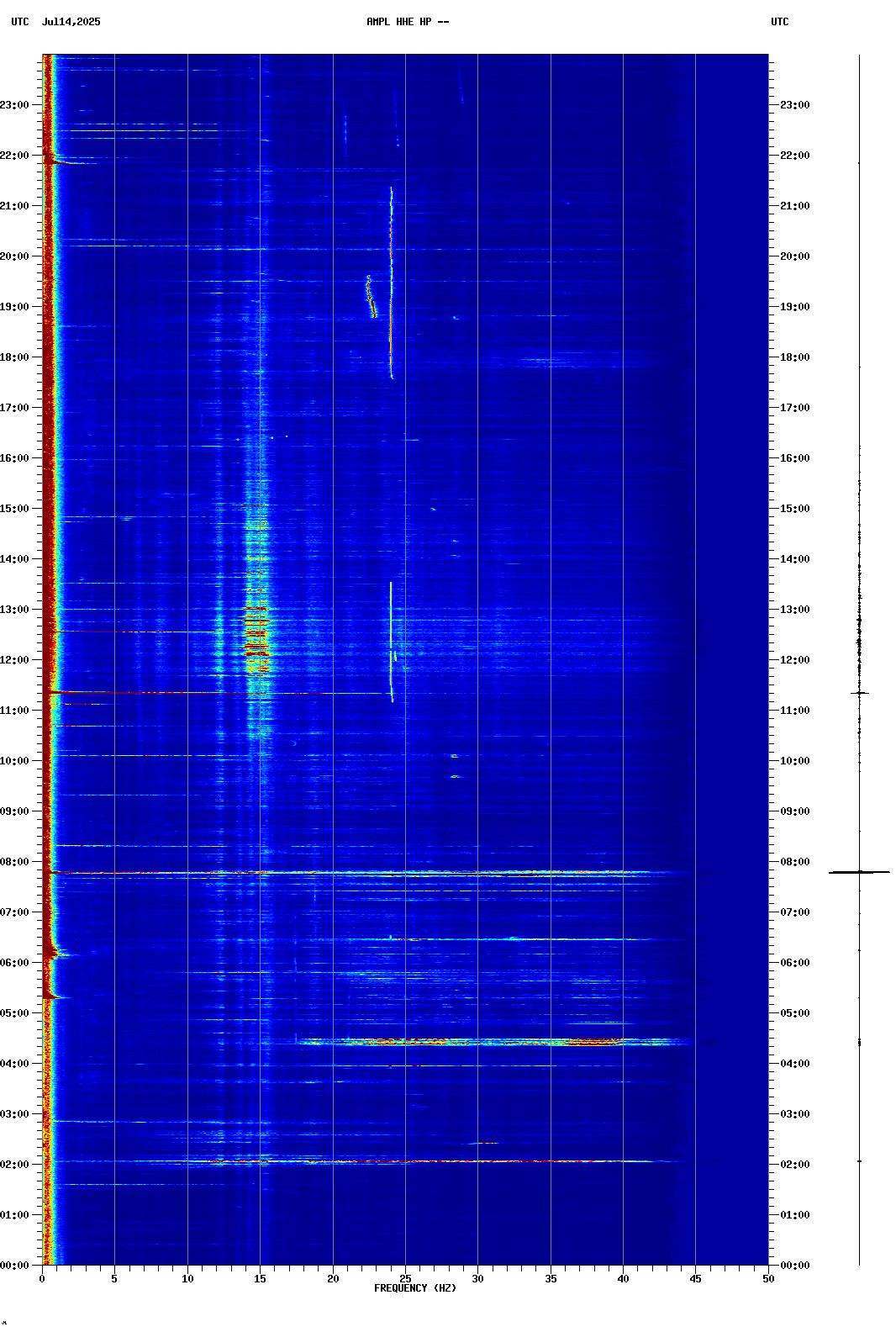Click the 35 Hz frequency tick label
The width and height of the screenshot is (896, 1332).
pos(551,1279)
